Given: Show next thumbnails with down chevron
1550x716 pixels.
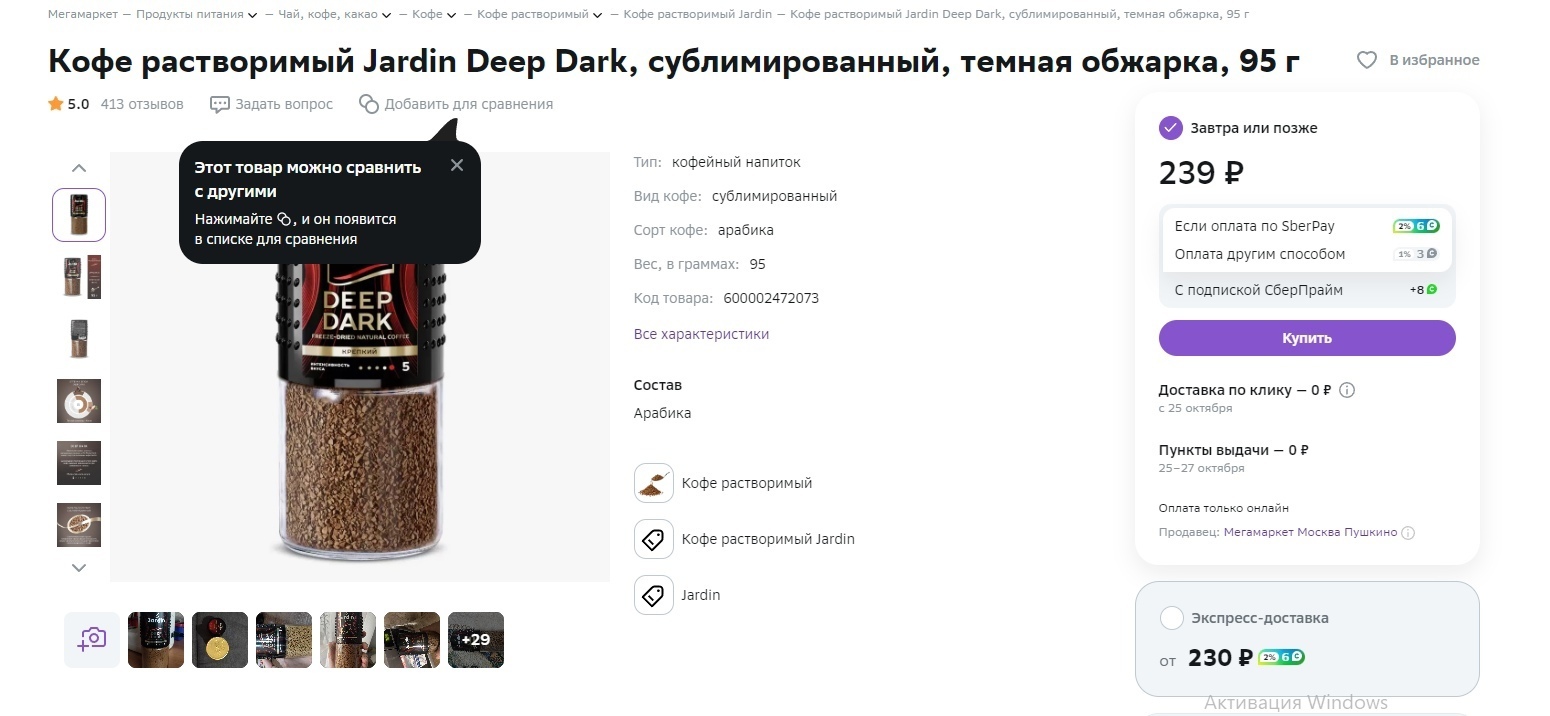Looking at the screenshot, I should point(79,568).
